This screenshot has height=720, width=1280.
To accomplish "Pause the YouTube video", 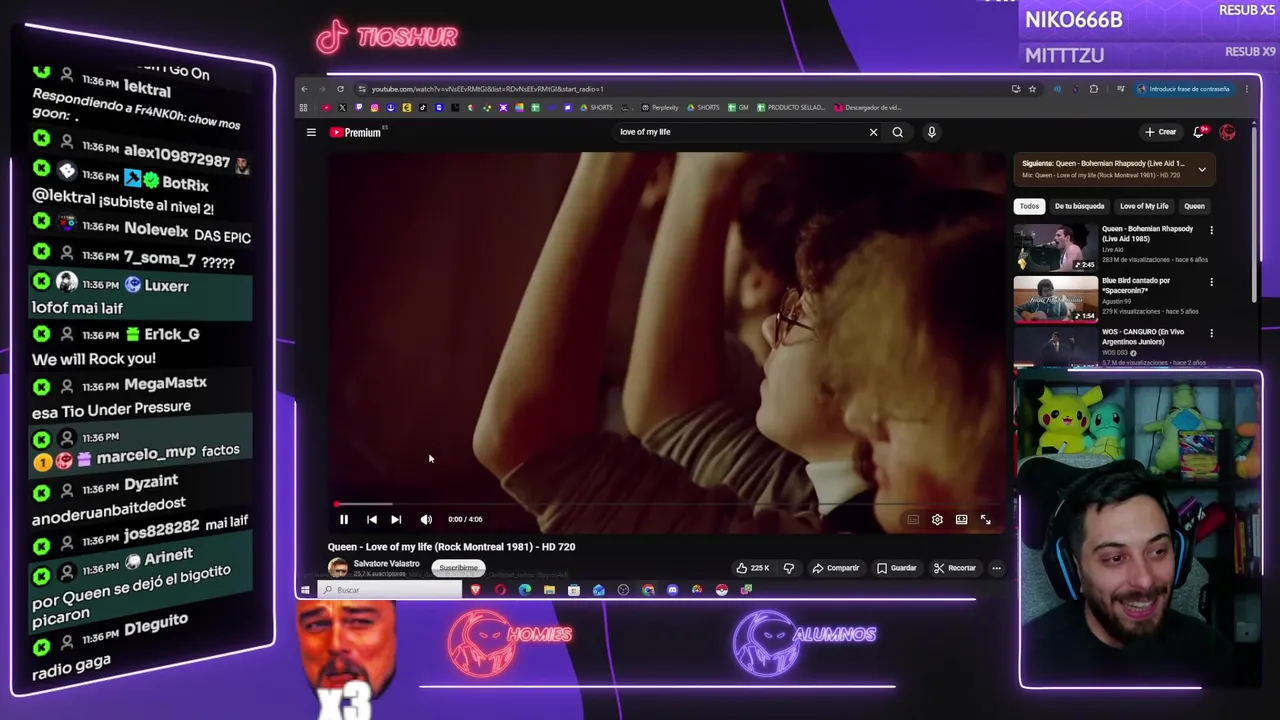I will [x=344, y=519].
